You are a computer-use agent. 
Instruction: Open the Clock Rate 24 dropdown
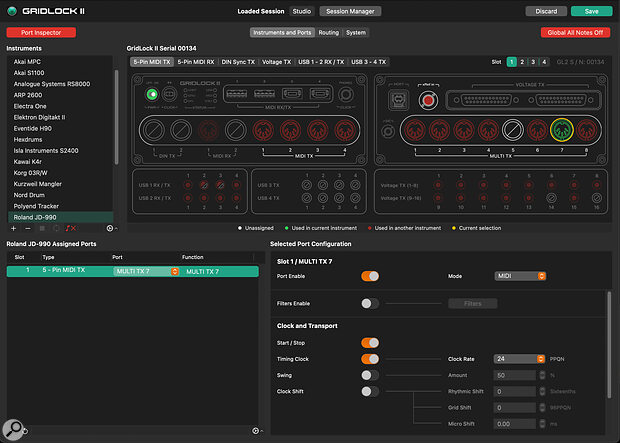click(519, 359)
